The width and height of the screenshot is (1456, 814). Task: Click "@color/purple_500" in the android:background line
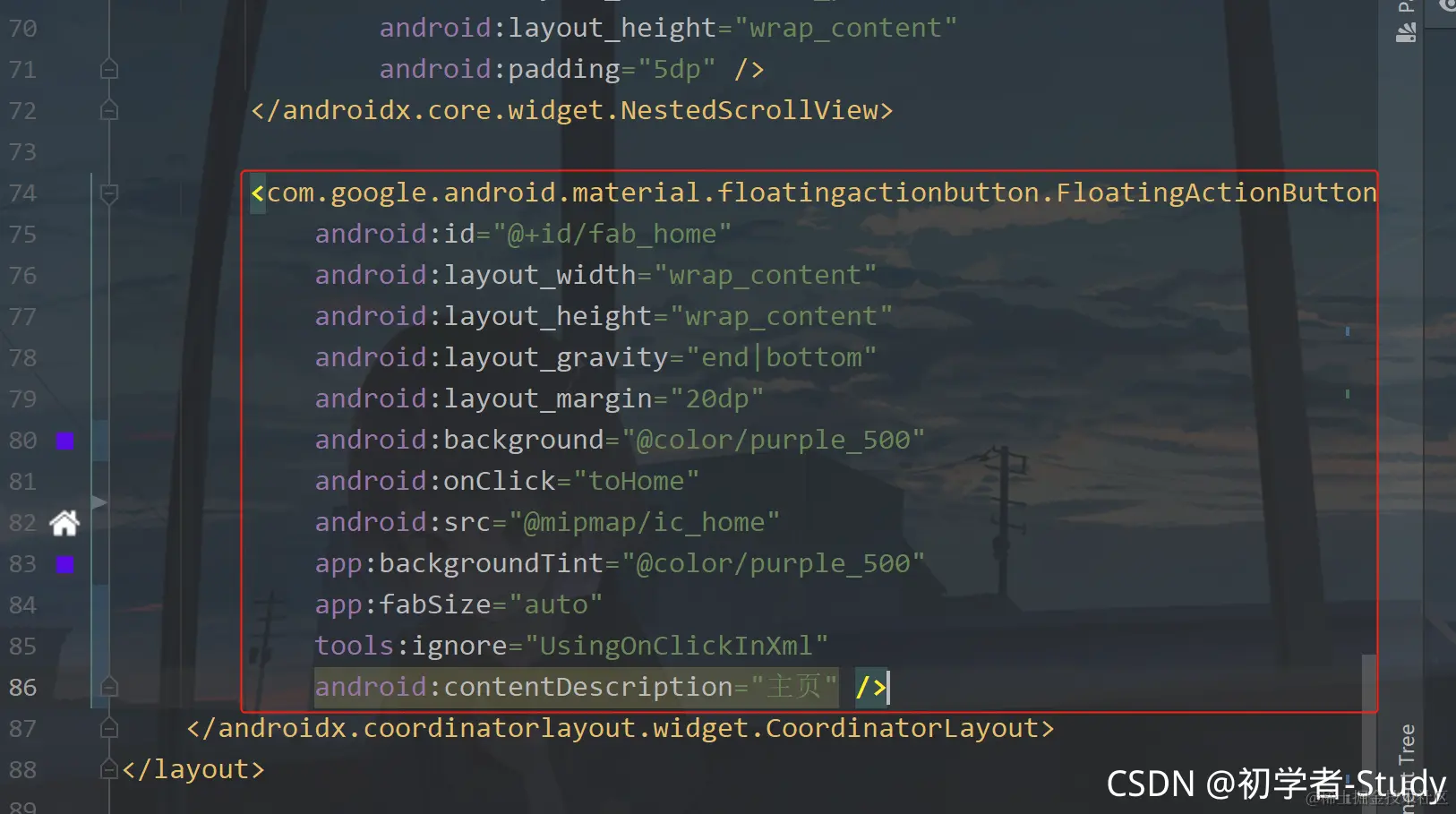click(x=773, y=441)
